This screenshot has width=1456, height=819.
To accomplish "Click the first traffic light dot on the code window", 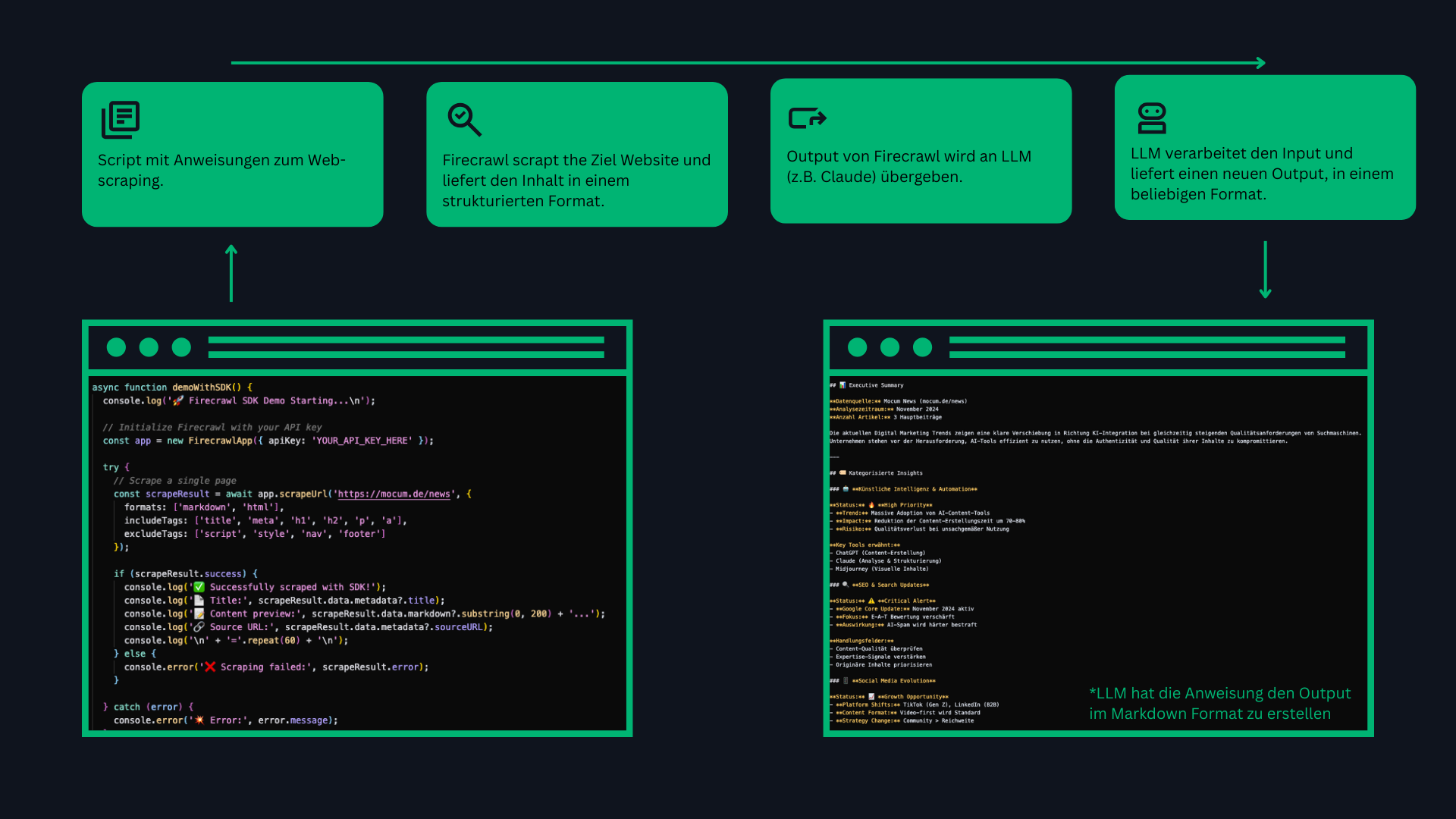I will pos(117,347).
